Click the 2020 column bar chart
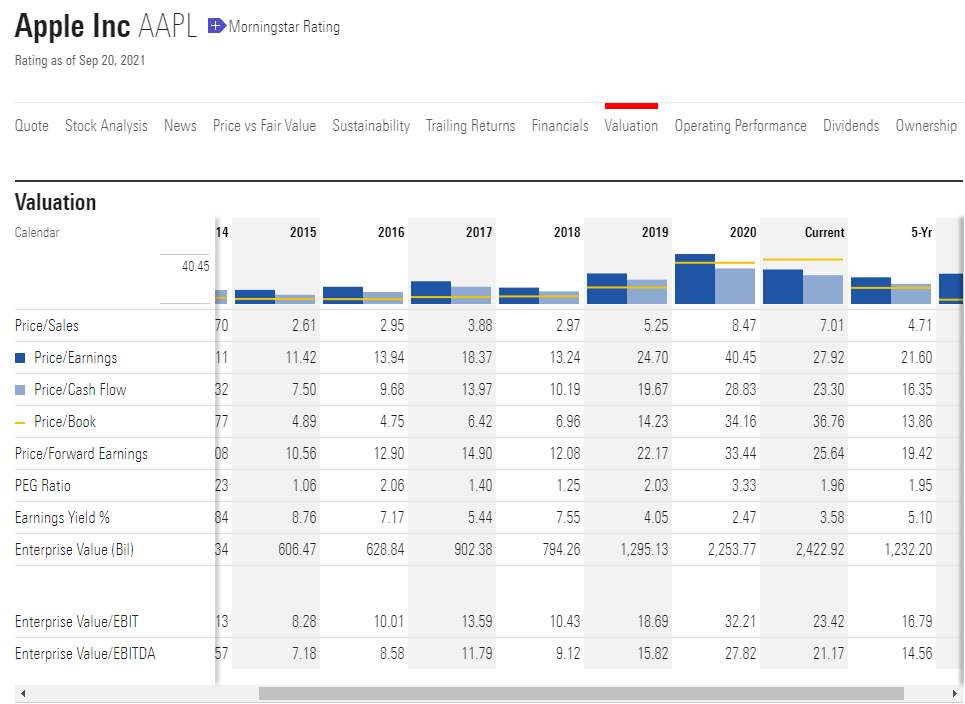This screenshot has width=965, height=704. [715, 279]
